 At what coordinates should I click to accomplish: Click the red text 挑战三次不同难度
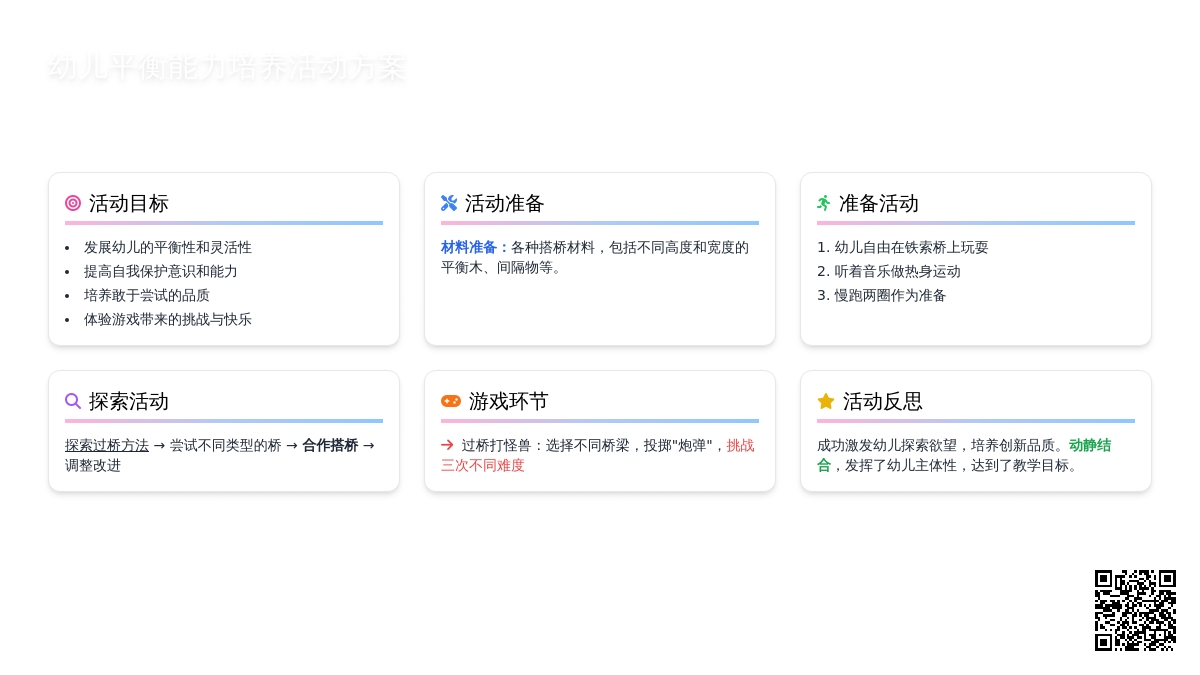(x=598, y=455)
